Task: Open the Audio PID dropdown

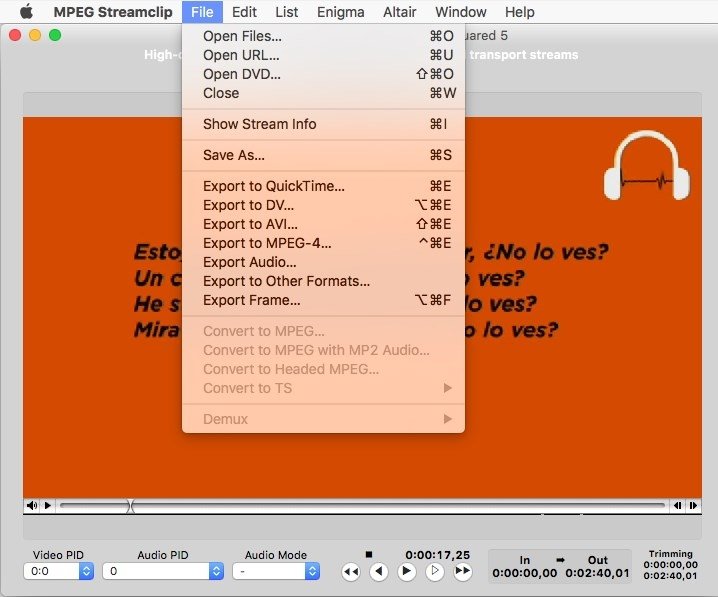Action: (163, 571)
